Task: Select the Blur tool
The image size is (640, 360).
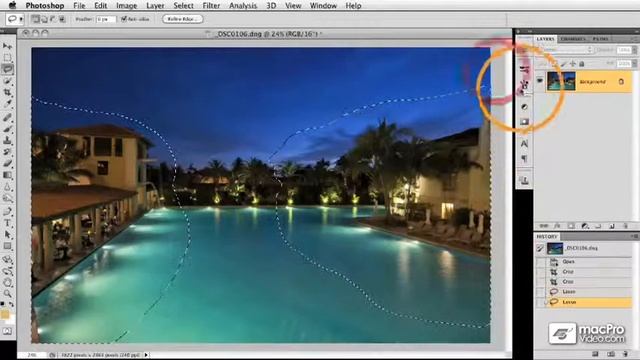Action: (x=7, y=187)
